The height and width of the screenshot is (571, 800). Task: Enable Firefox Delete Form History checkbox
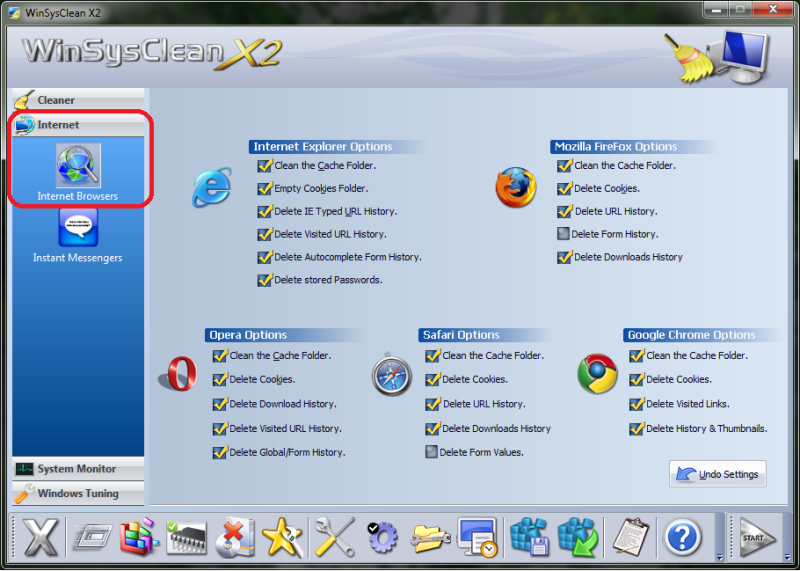(563, 234)
